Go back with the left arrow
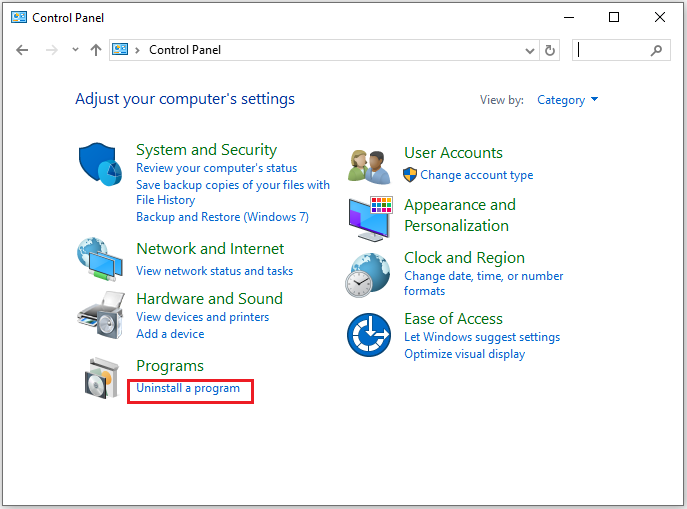The image size is (687, 509). pyautogui.click(x=22, y=50)
